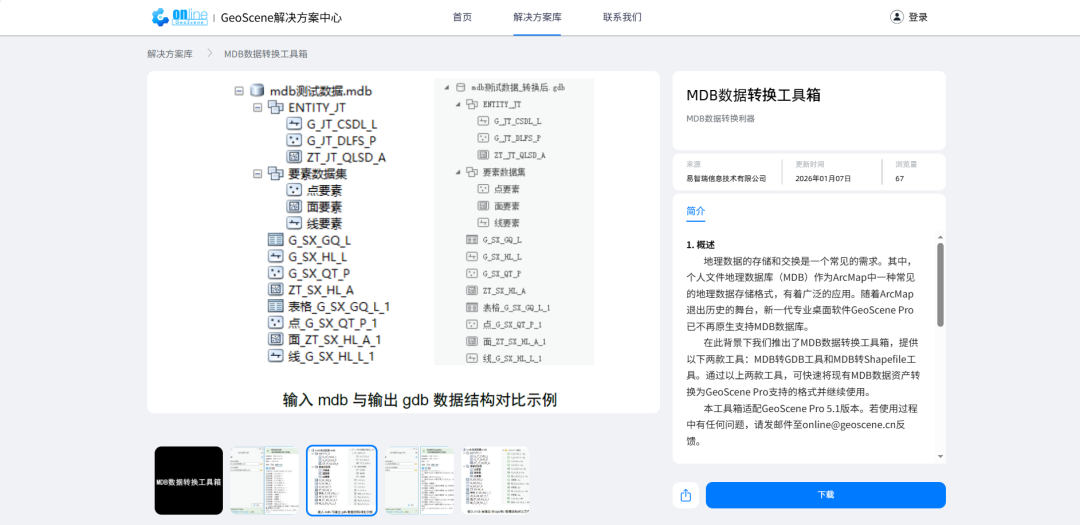The height and width of the screenshot is (525, 1080).
Task: Open the last thumbnail showing Shapefile comparison
Action: coord(495,480)
